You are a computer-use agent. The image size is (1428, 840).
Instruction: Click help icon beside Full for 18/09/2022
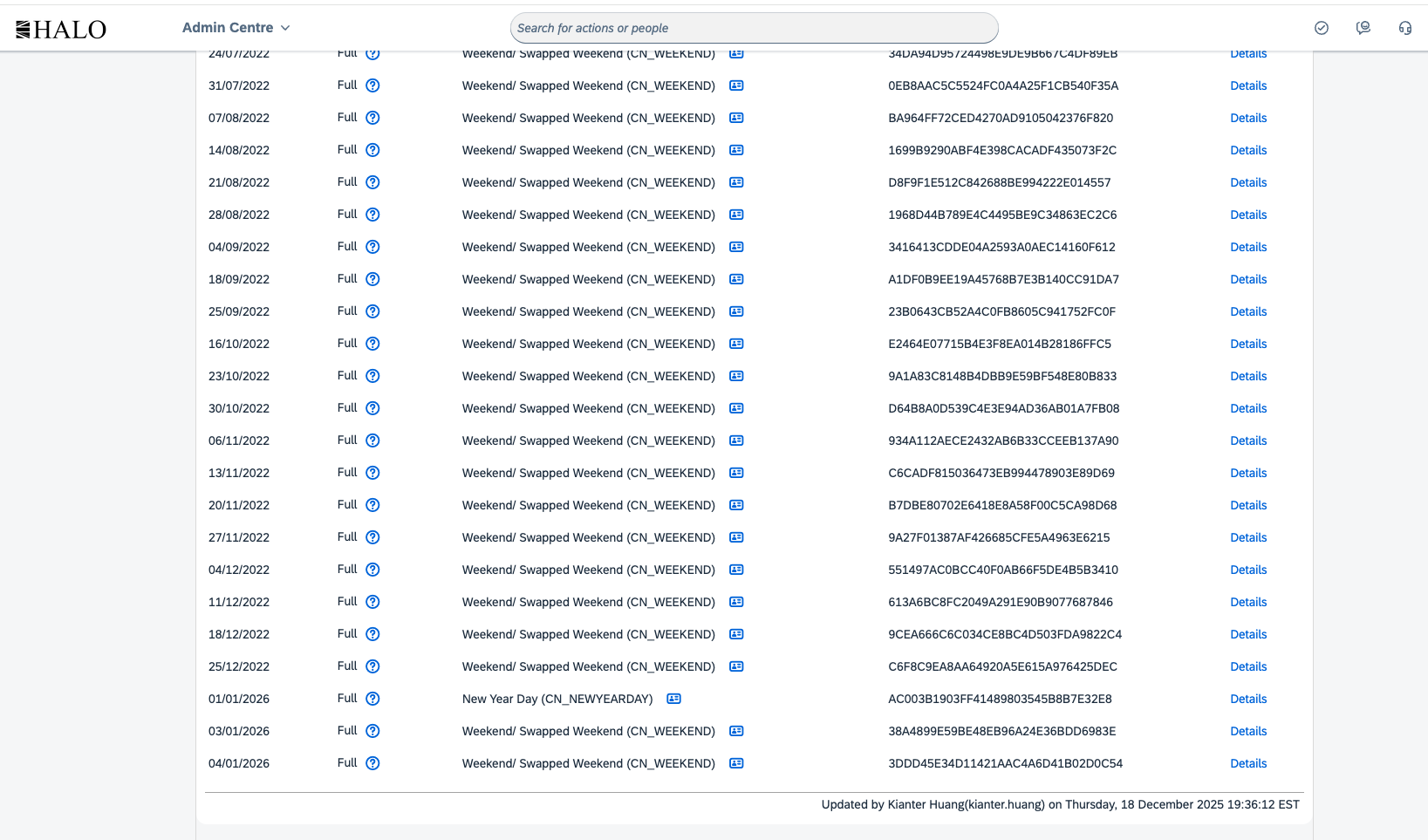[372, 279]
